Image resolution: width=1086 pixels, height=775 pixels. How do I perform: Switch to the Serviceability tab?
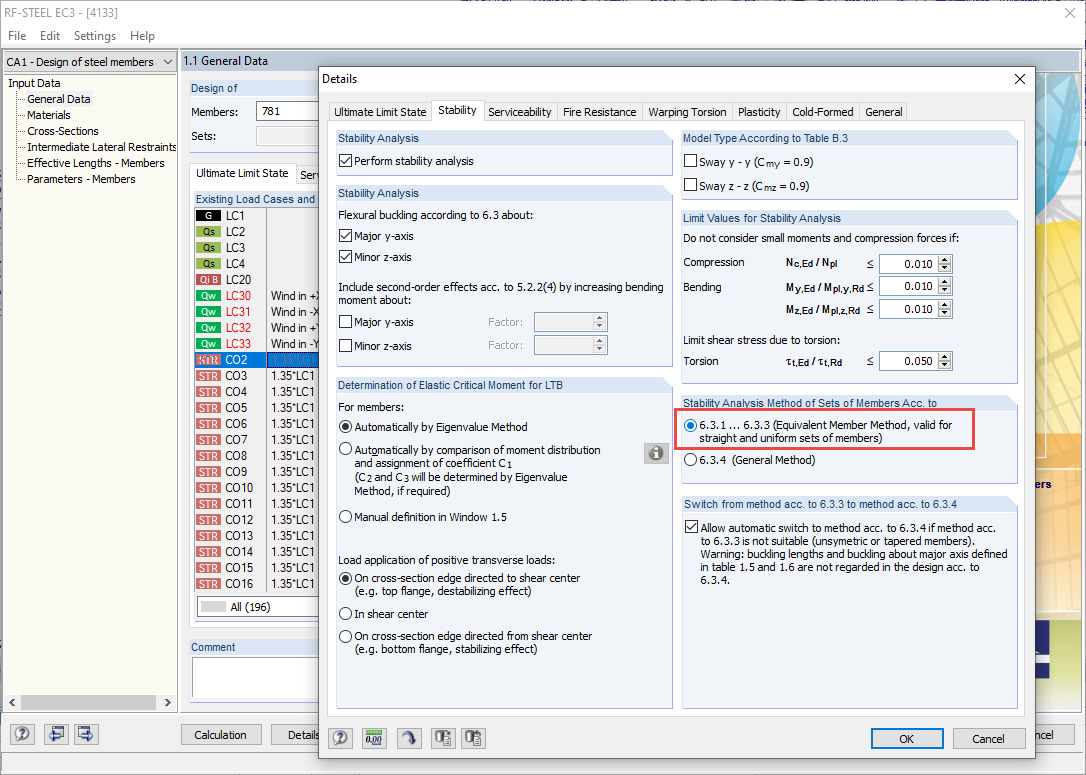point(519,112)
